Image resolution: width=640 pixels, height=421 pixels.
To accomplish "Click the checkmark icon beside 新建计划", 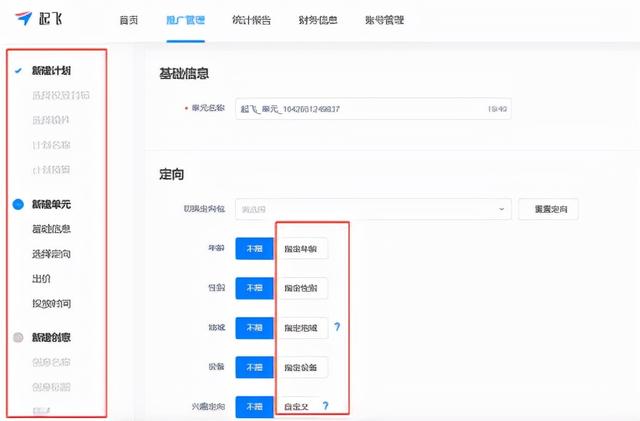I will click(18, 71).
